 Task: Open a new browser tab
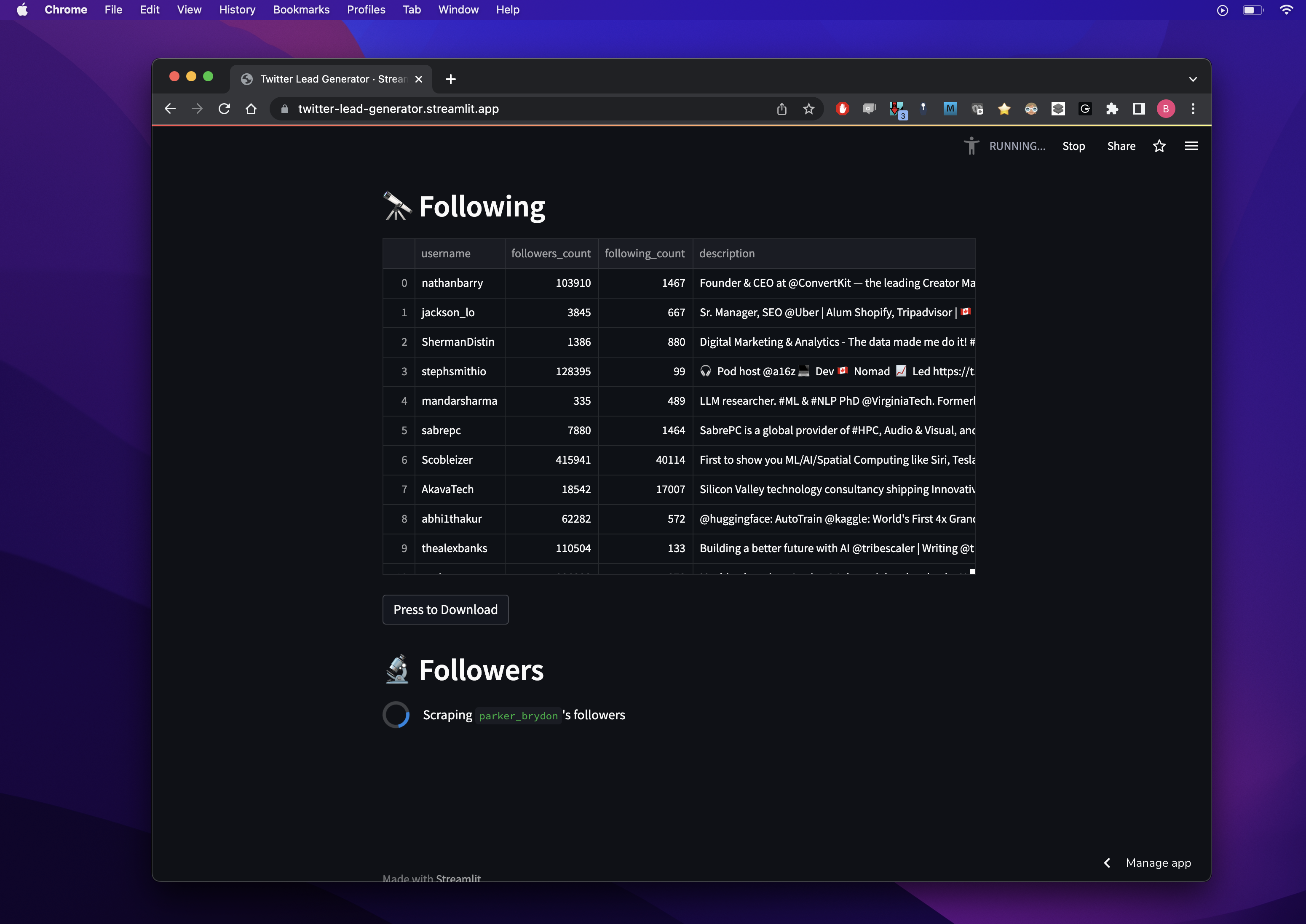(x=451, y=79)
